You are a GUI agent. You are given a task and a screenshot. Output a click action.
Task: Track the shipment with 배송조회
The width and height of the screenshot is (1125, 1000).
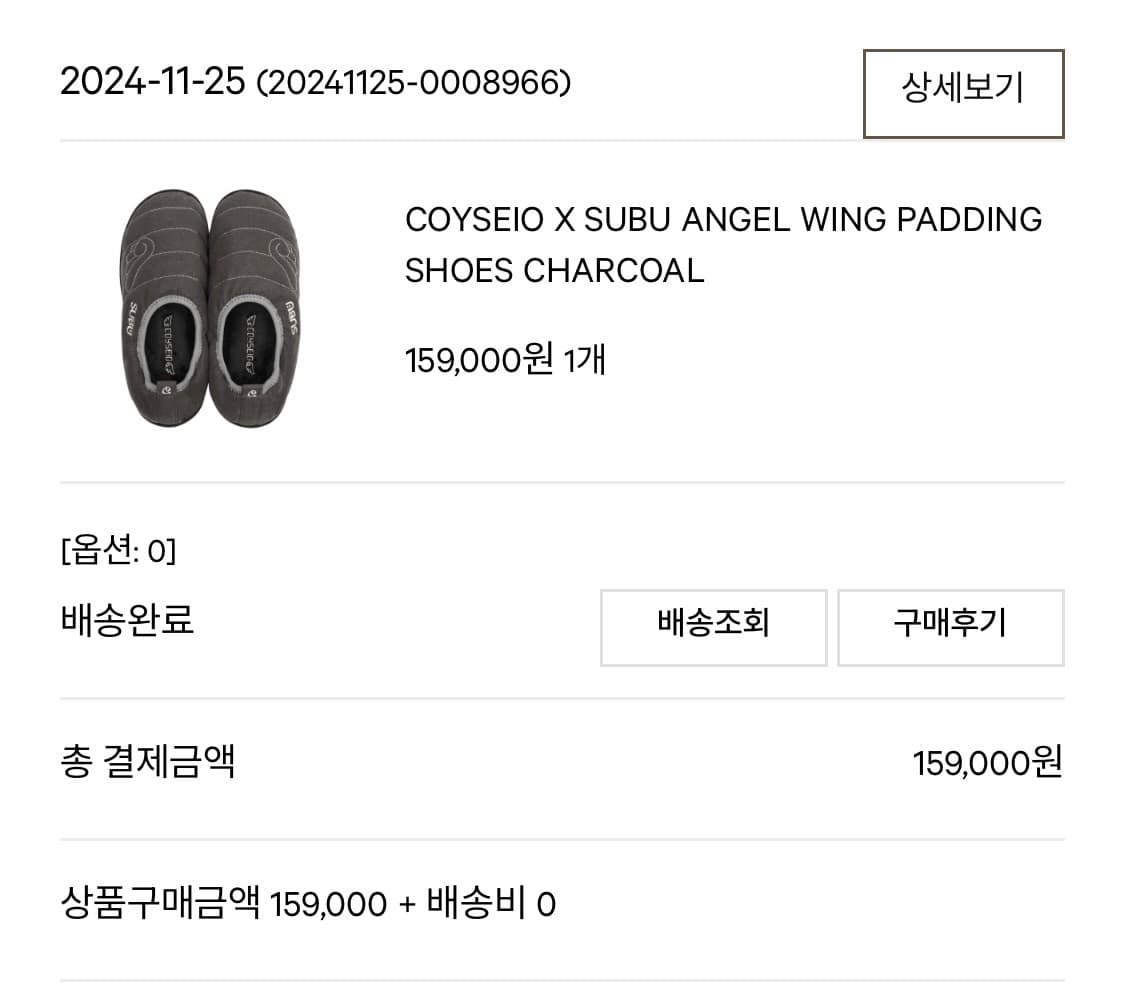click(x=712, y=627)
